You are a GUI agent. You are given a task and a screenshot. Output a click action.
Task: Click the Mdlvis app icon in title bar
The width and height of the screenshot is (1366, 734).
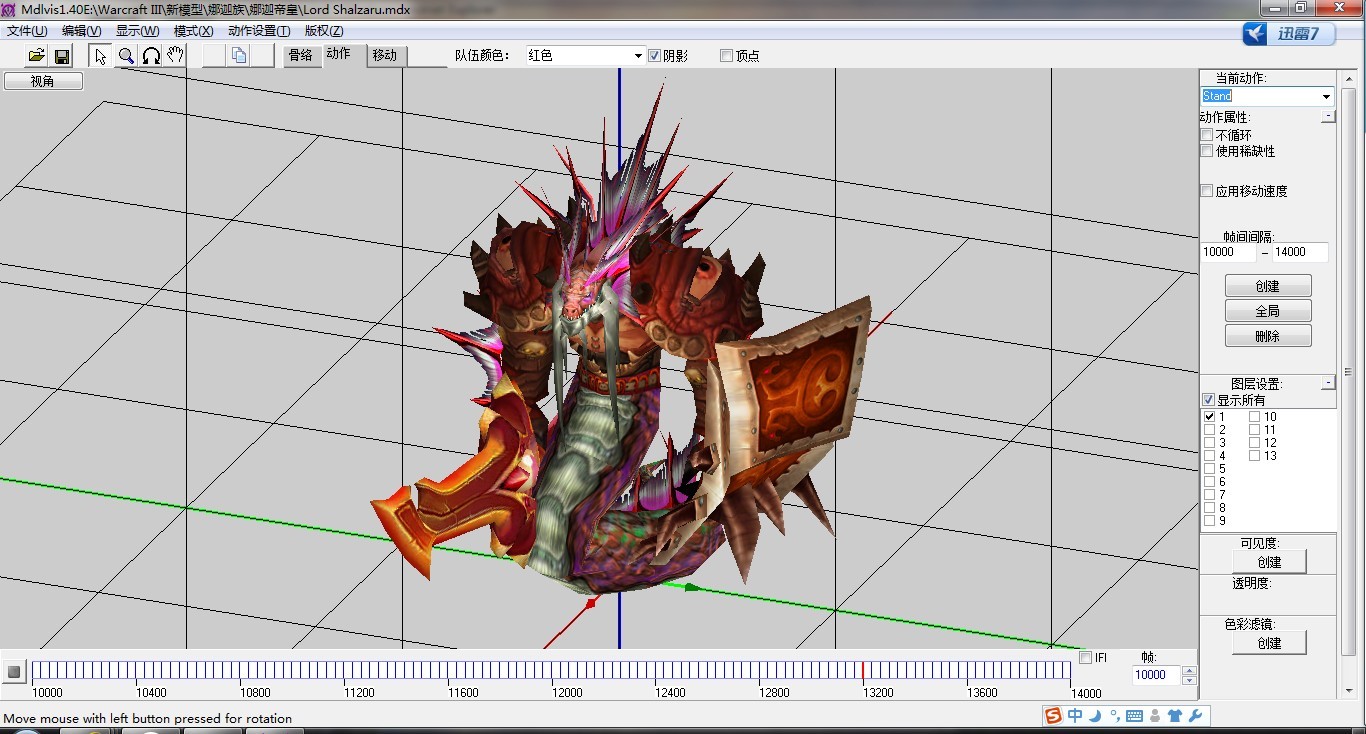tap(9, 9)
